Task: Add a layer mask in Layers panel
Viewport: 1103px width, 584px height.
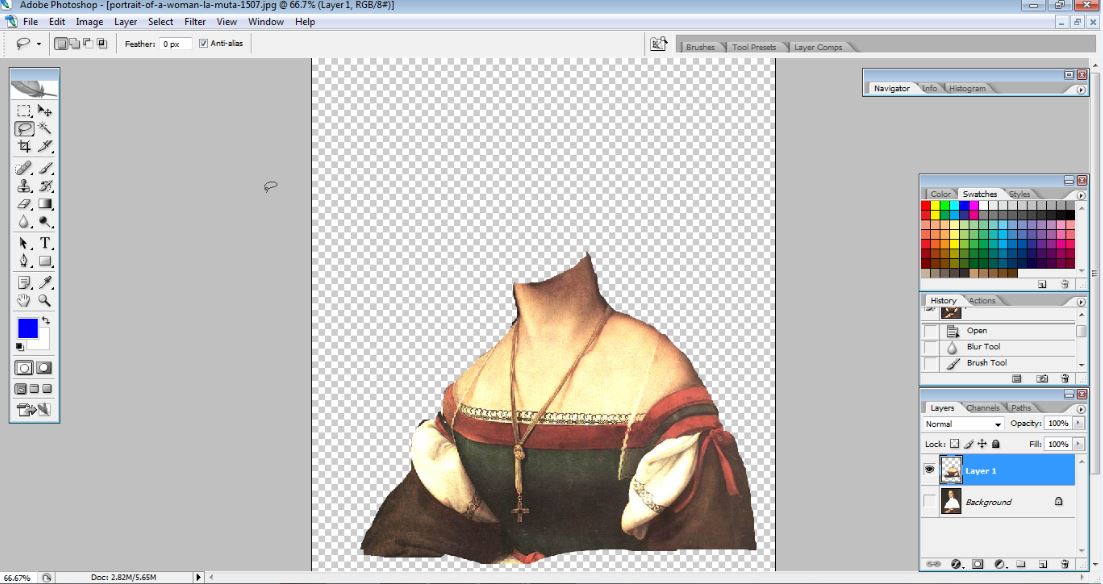Action: (978, 564)
